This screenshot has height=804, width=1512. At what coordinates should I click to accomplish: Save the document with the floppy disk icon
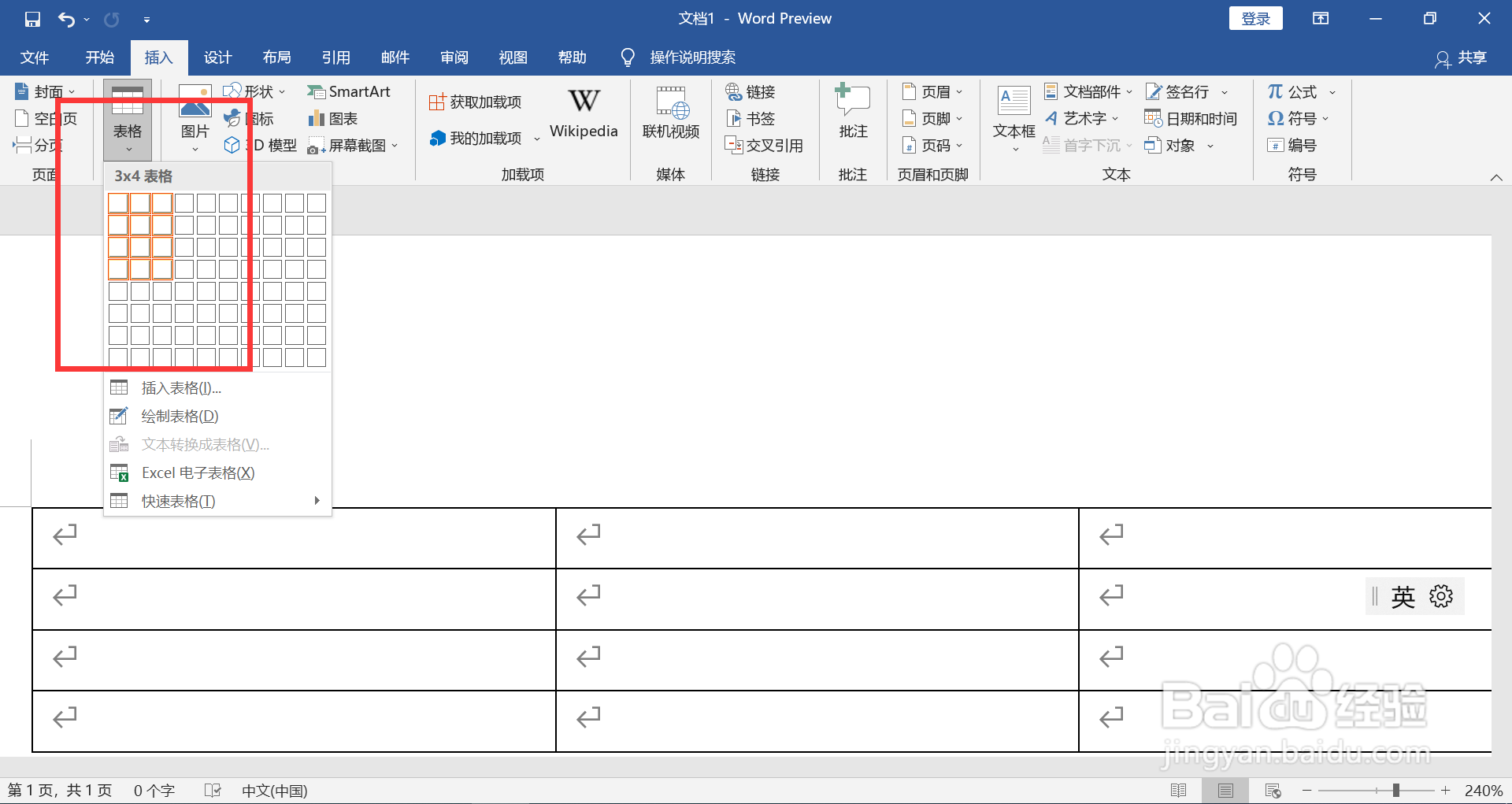[x=32, y=19]
